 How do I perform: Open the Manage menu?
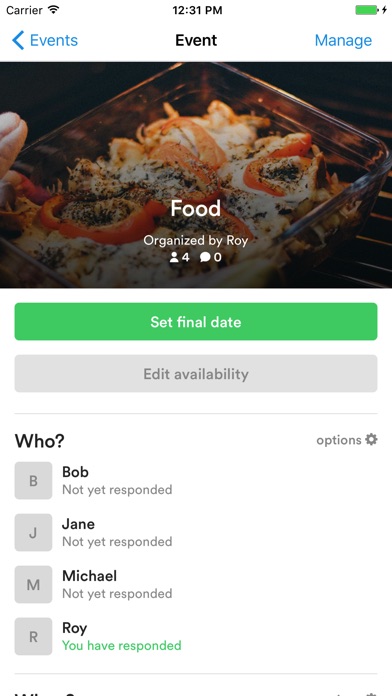(343, 40)
